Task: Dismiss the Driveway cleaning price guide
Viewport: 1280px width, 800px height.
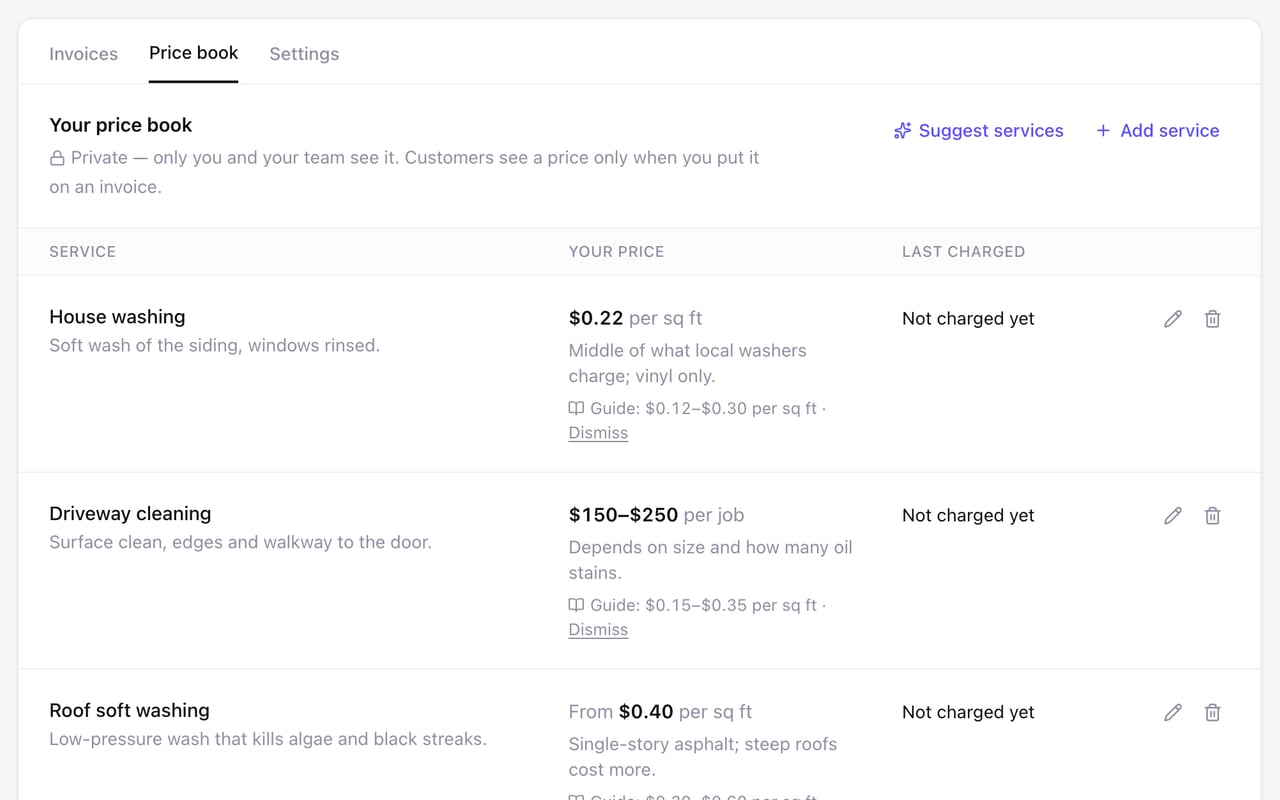Action: (598, 630)
